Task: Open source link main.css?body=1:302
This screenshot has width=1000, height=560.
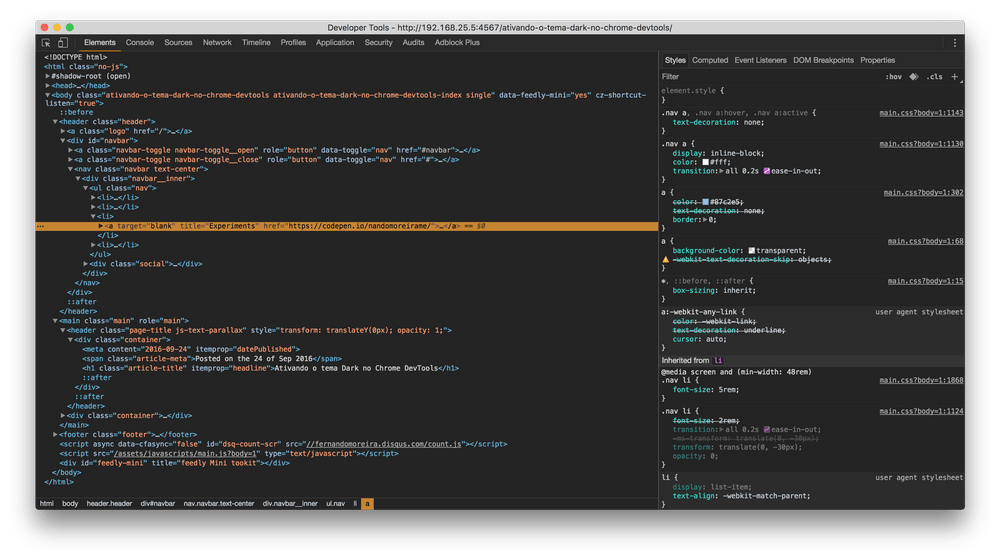Action: point(923,193)
